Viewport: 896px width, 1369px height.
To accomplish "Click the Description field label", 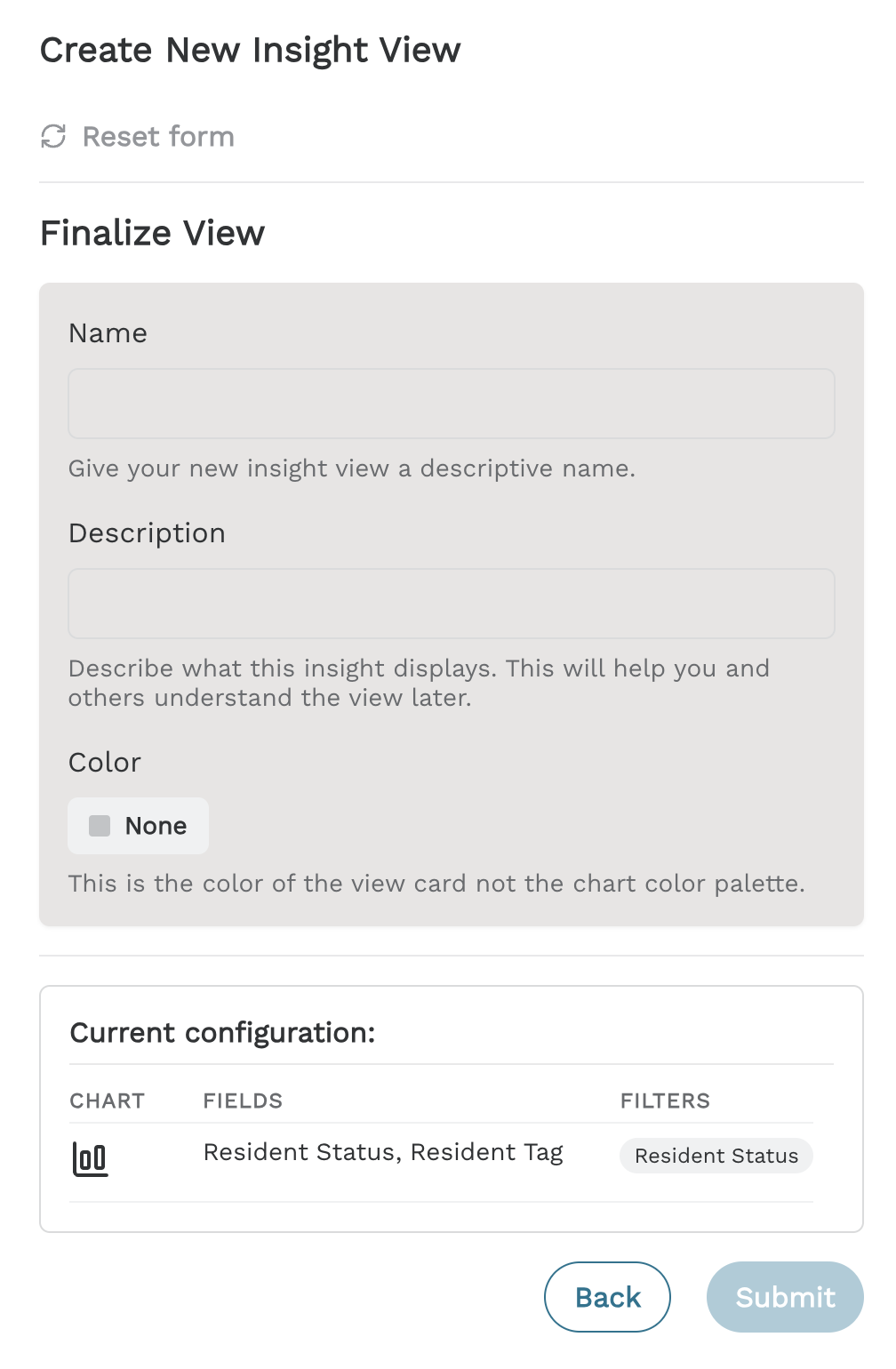I will (147, 533).
